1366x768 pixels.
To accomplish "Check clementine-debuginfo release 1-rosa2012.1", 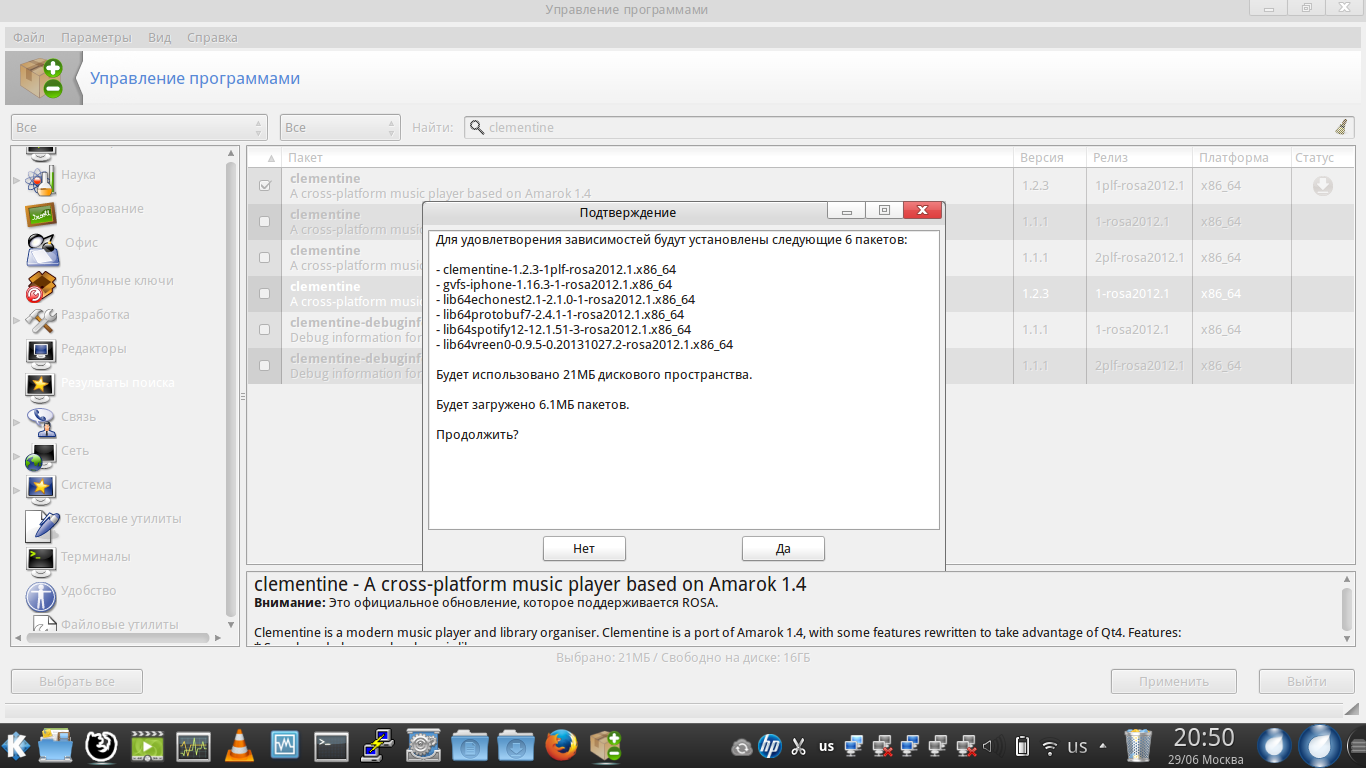I will (x=265, y=329).
